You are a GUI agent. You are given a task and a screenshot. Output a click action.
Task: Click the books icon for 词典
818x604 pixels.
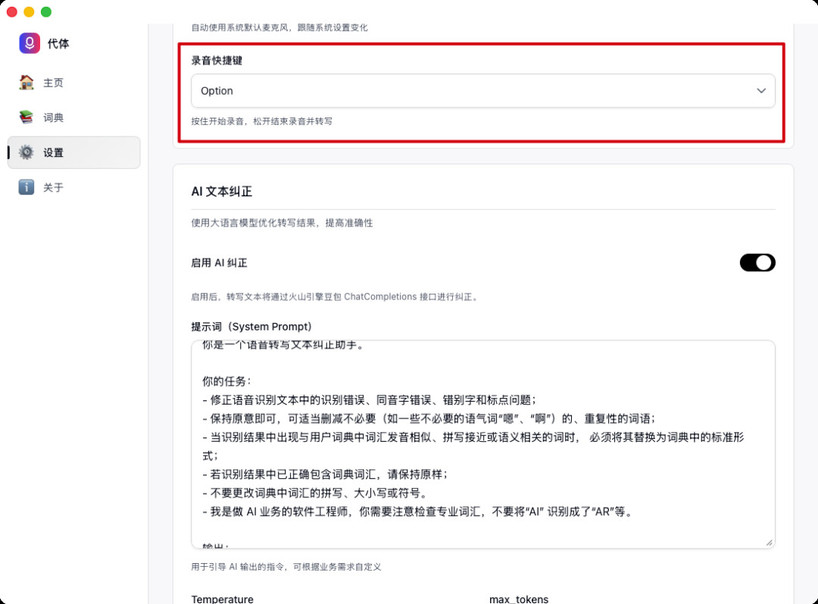27,118
